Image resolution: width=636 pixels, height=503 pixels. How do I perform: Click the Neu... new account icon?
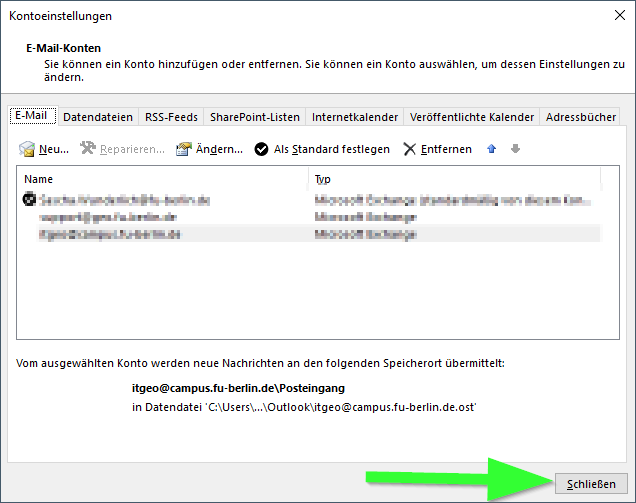coord(28,150)
